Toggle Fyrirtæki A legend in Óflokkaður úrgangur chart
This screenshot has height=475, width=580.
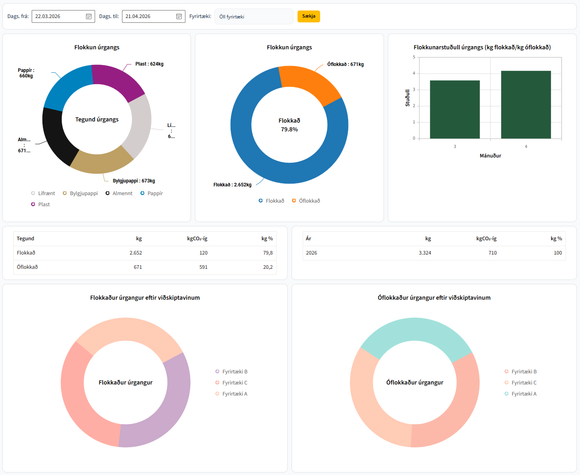521,394
